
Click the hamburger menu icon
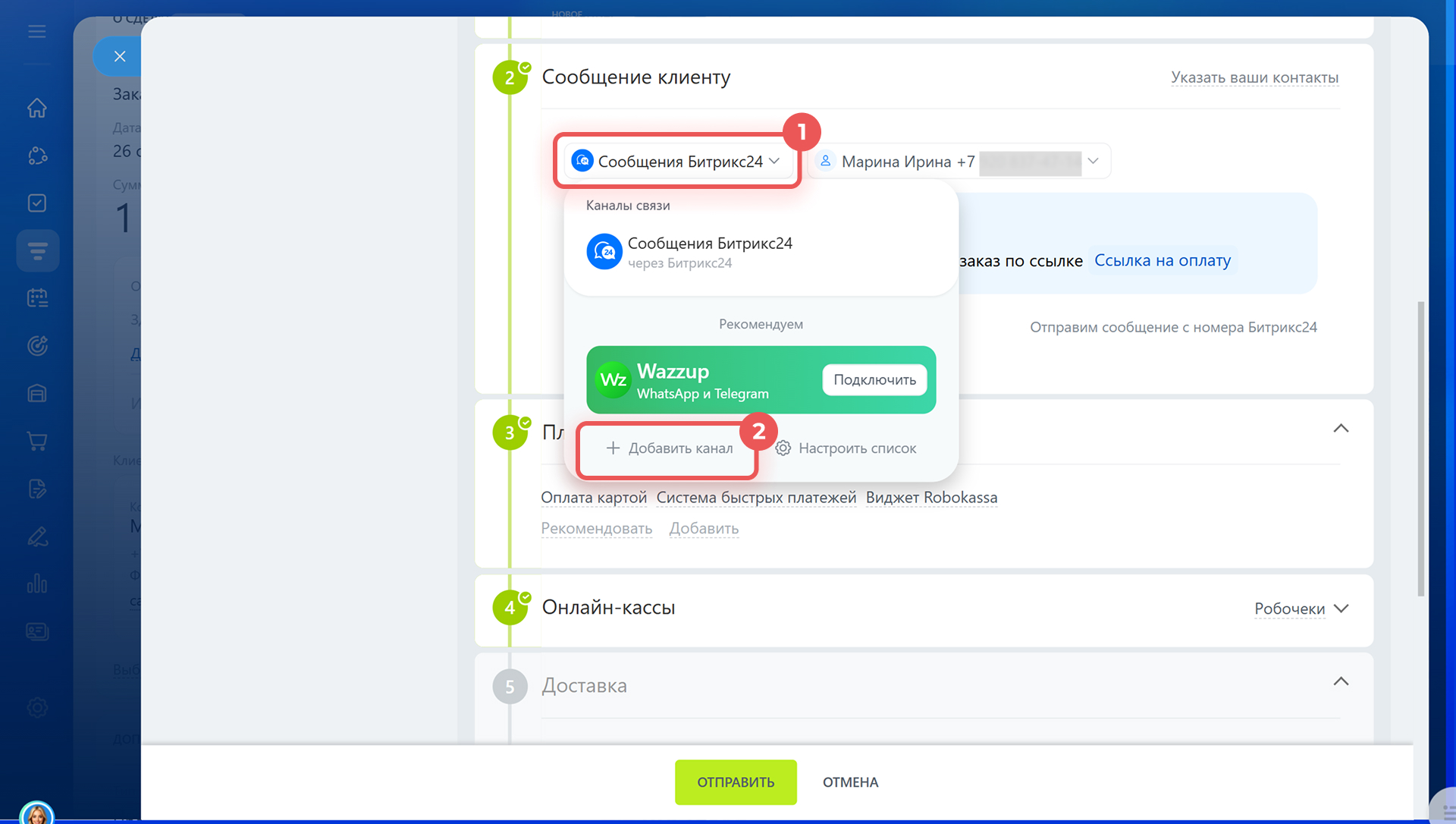coord(37,32)
